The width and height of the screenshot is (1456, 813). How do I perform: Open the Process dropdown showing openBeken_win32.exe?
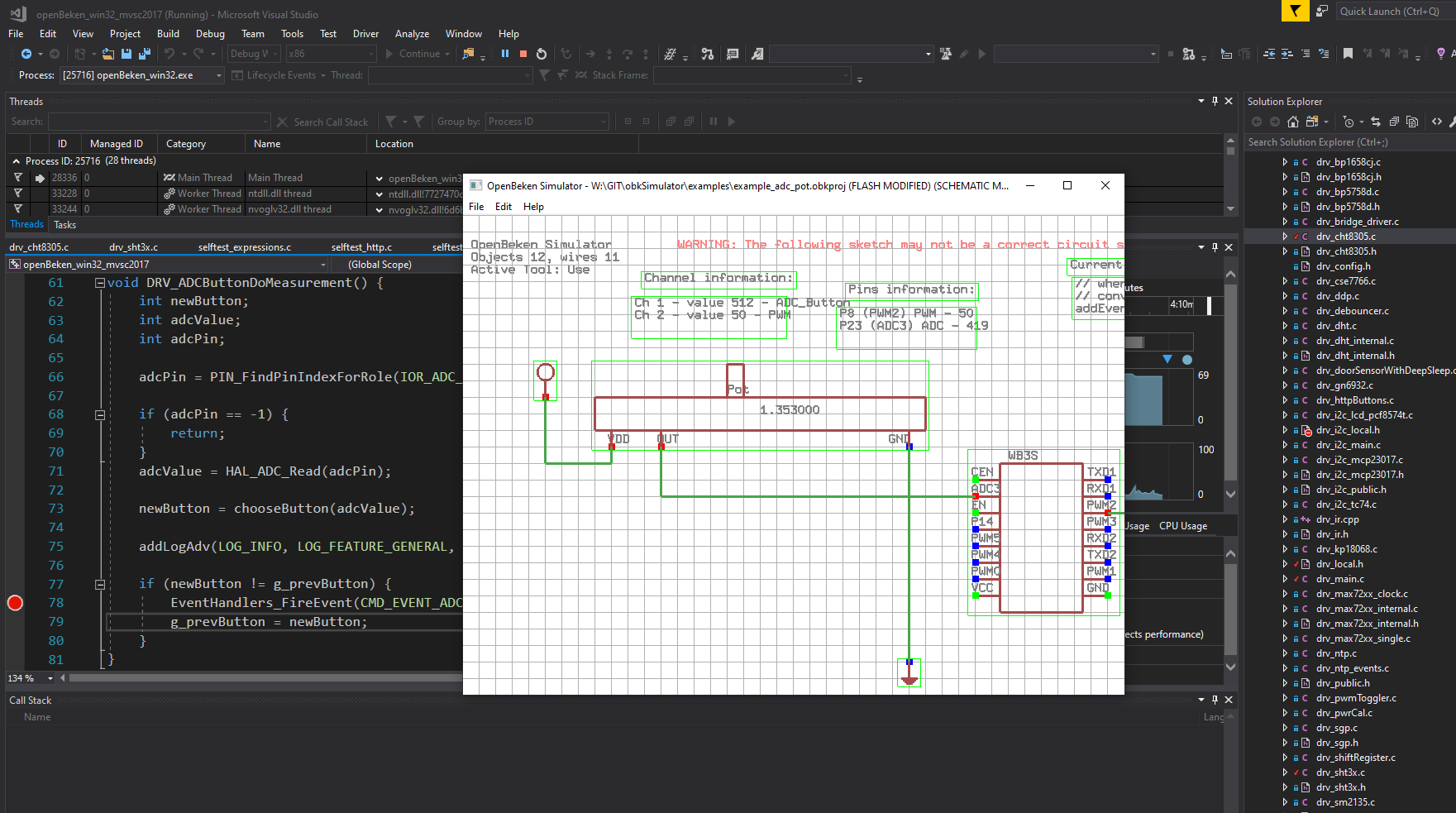(x=142, y=75)
